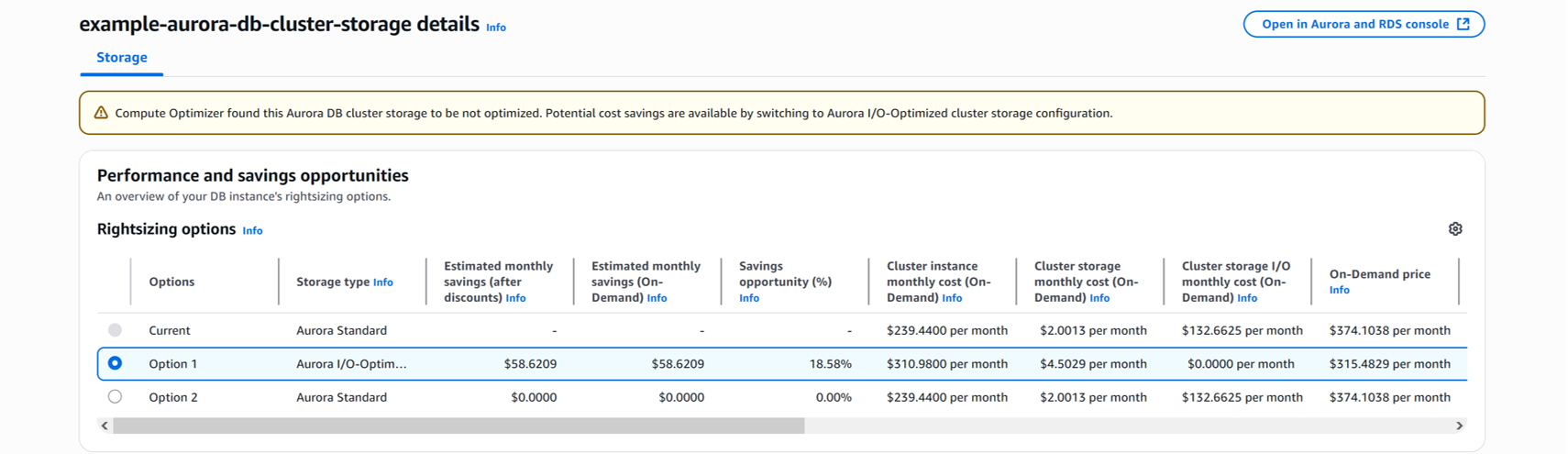The width and height of the screenshot is (1568, 454).
Task: Open Info link next to Rightsizing options
Action: (x=252, y=231)
